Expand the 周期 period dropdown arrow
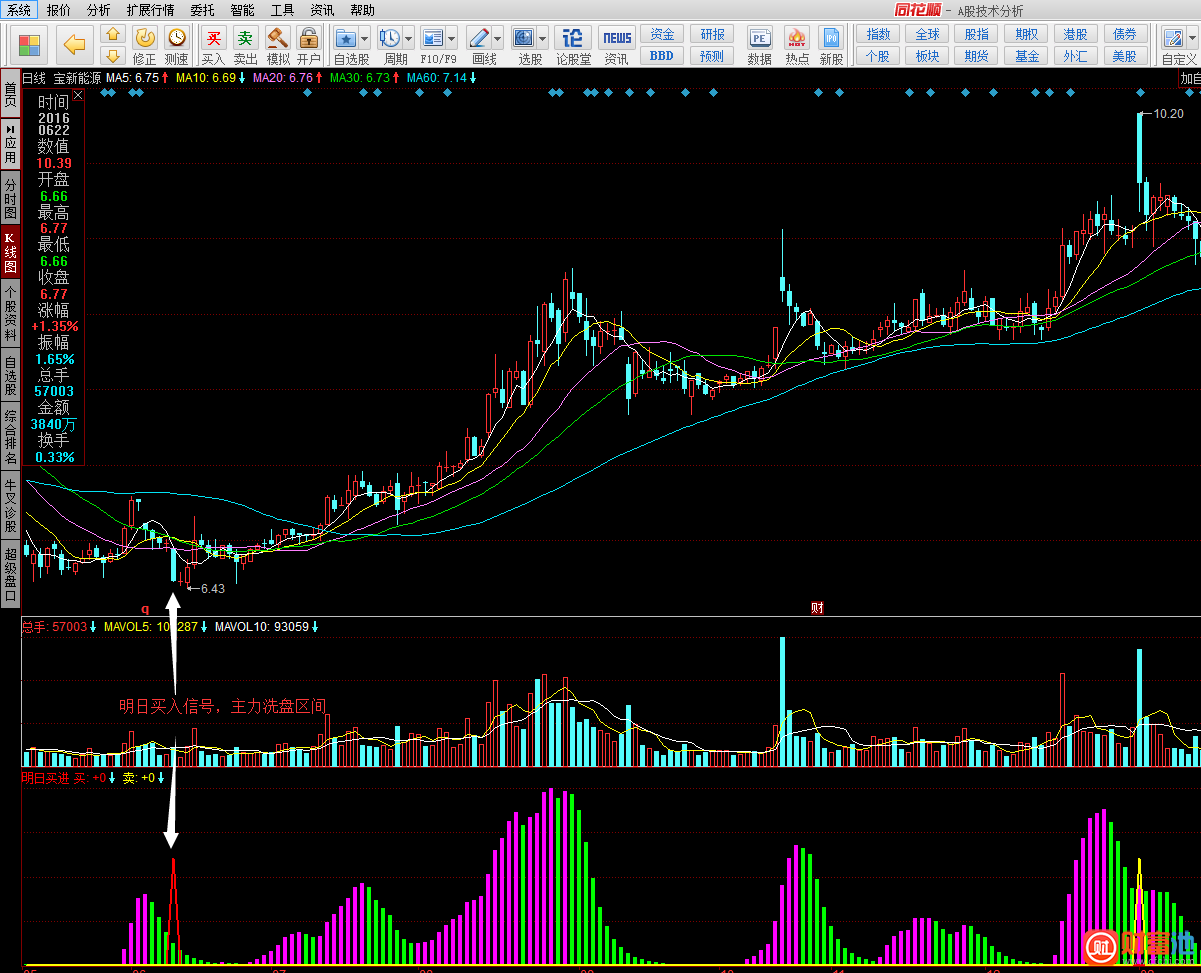1201x973 pixels. [x=409, y=39]
